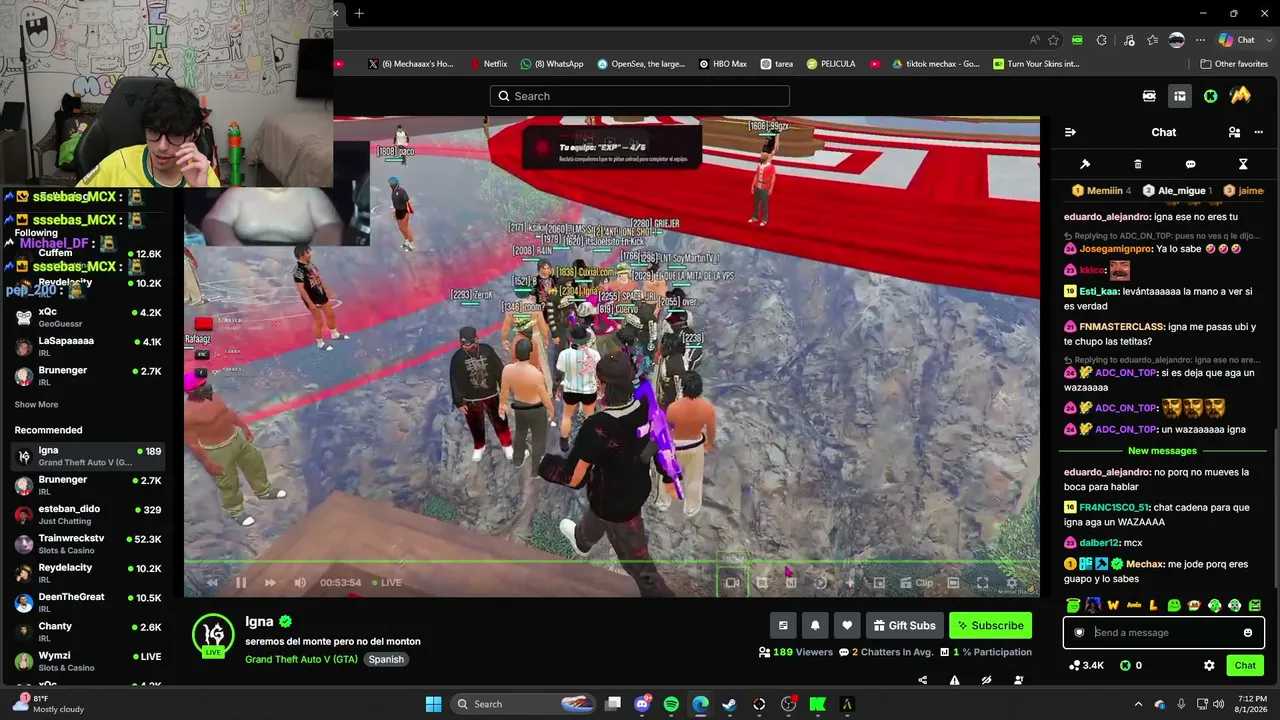
Task: Open the gavel moderation tool in chat
Action: point(1085,164)
